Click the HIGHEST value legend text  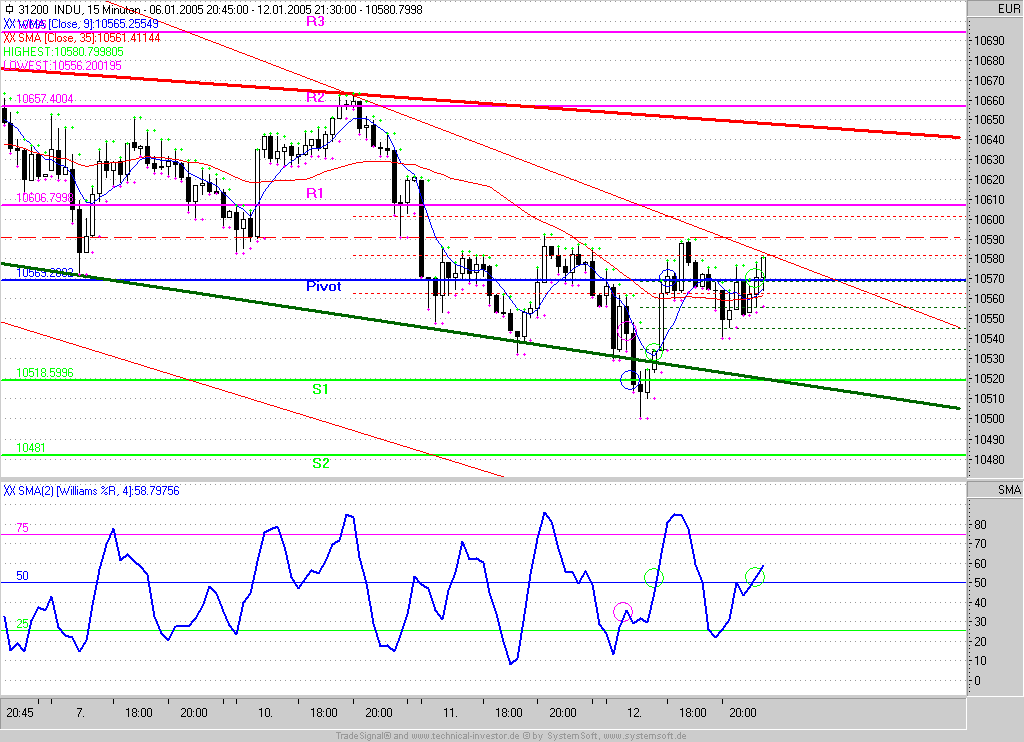point(64,50)
